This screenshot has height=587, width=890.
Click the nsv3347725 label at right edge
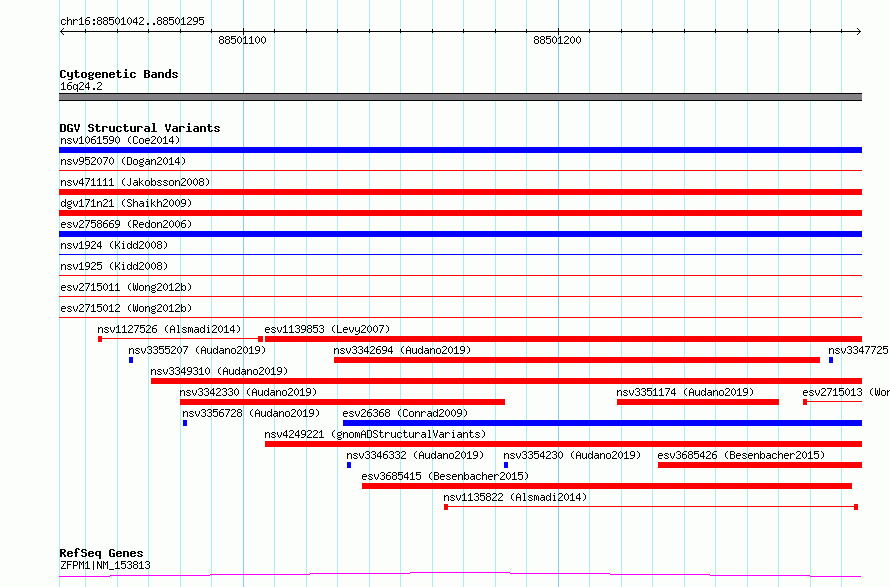click(858, 350)
